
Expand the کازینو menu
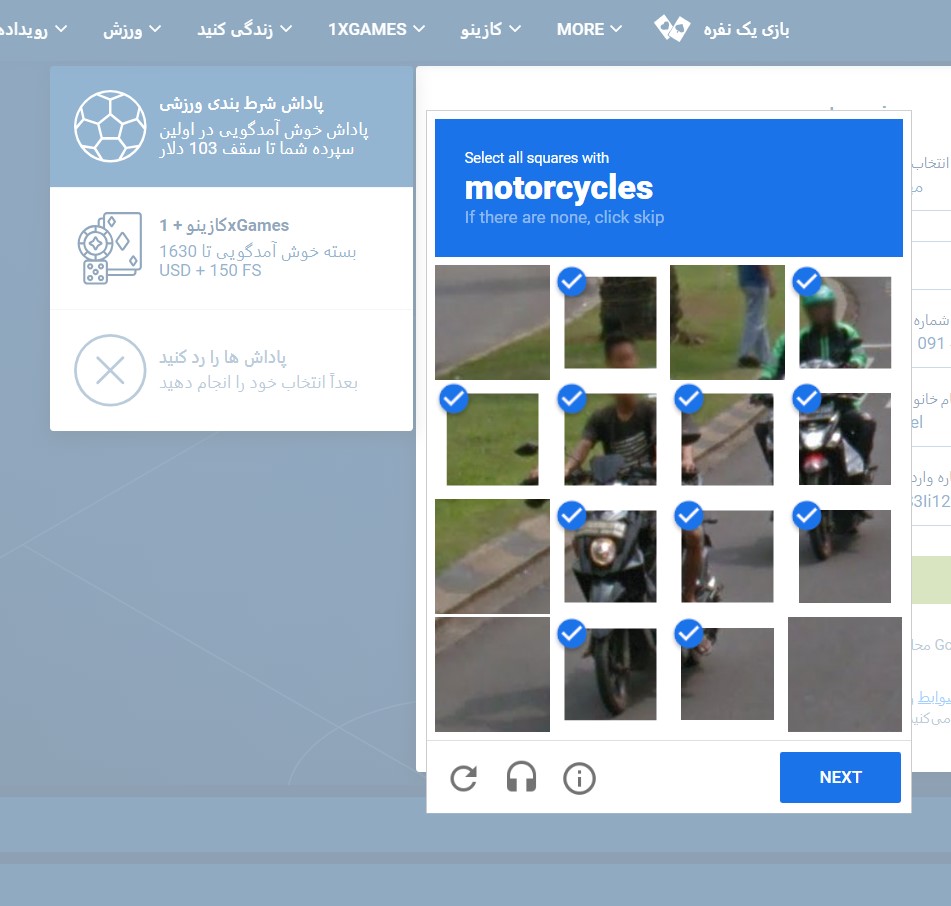[x=490, y=29]
